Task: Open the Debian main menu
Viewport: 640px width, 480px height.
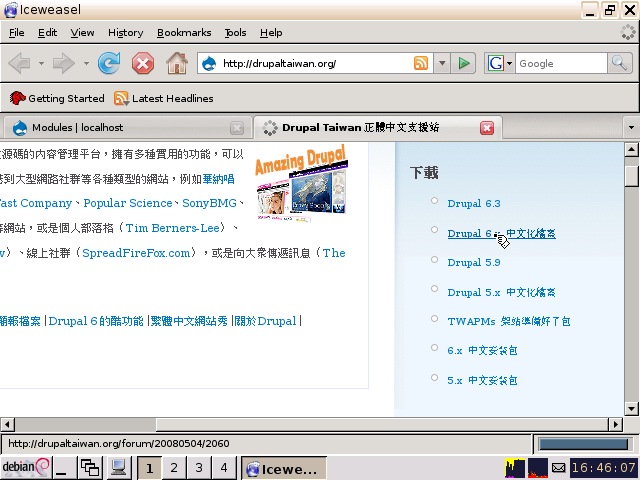Action: (x=26, y=467)
